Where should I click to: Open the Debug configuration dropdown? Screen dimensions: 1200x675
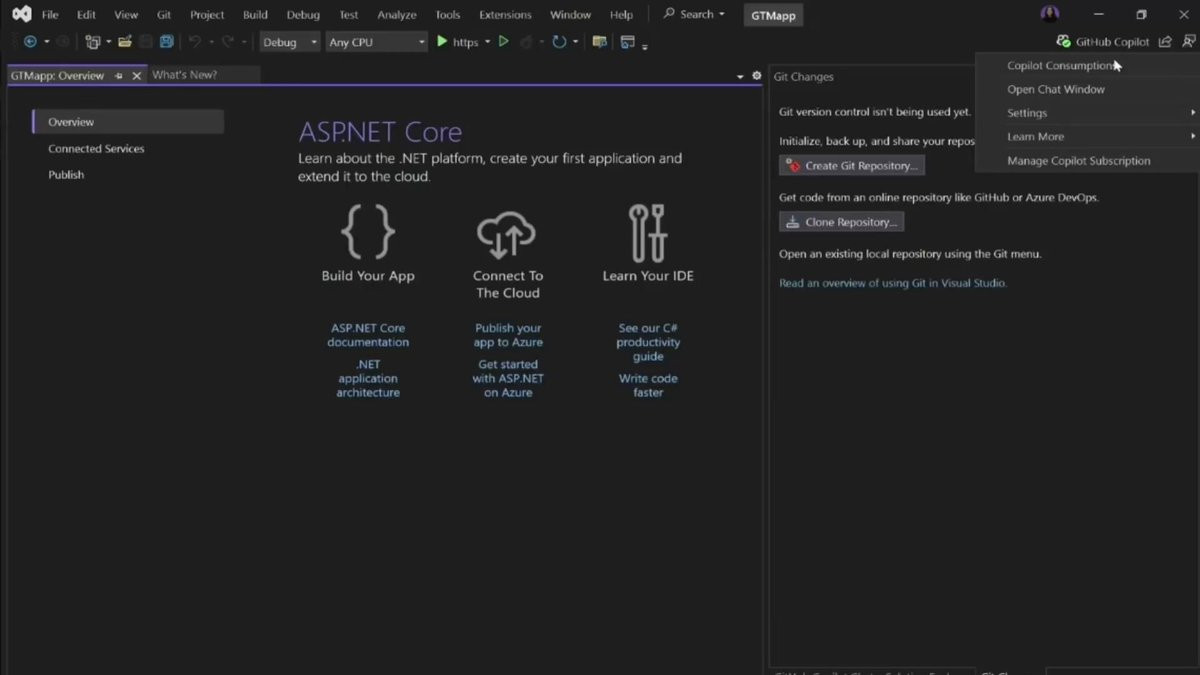(x=290, y=42)
